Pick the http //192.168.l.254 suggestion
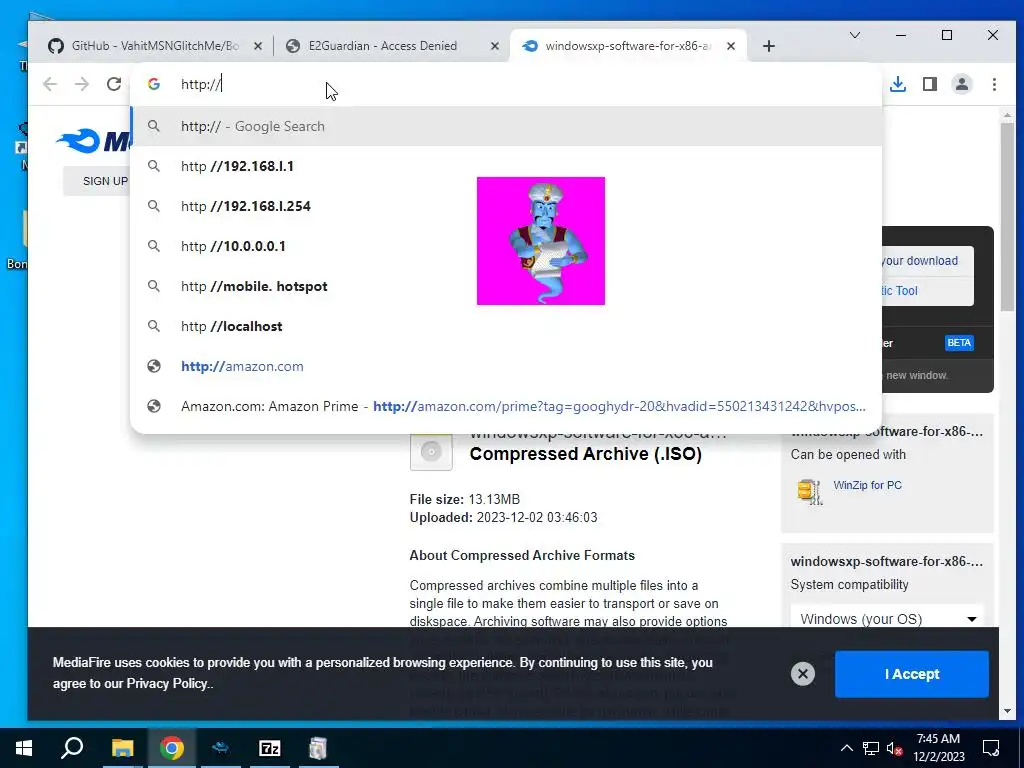 point(506,206)
